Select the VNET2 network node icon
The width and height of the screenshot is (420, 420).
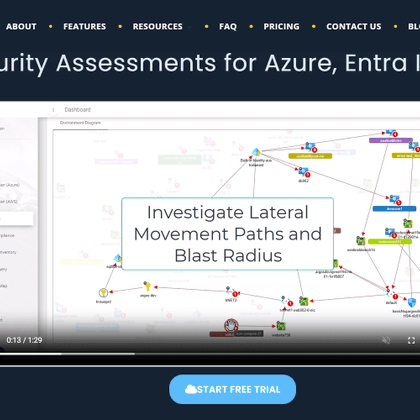tap(230, 292)
